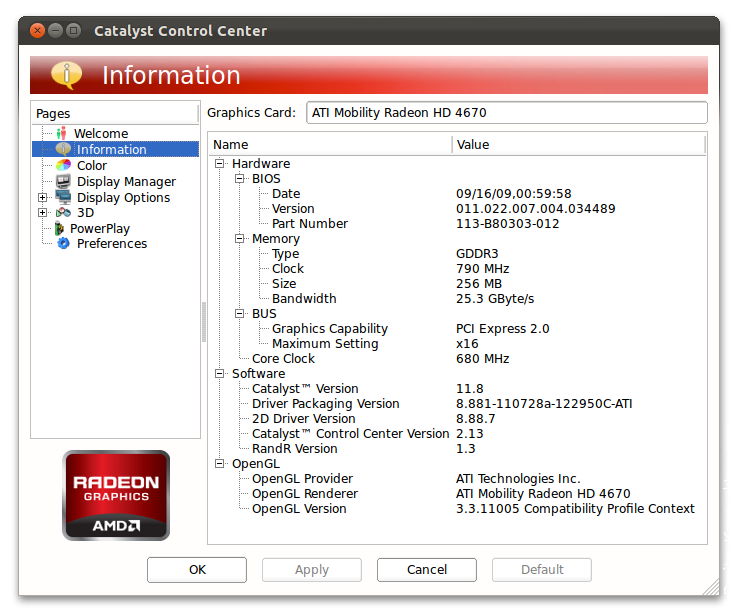Click the 8.881-110728a-122950C-ATI value
The height and width of the screenshot is (616, 740).
[544, 404]
